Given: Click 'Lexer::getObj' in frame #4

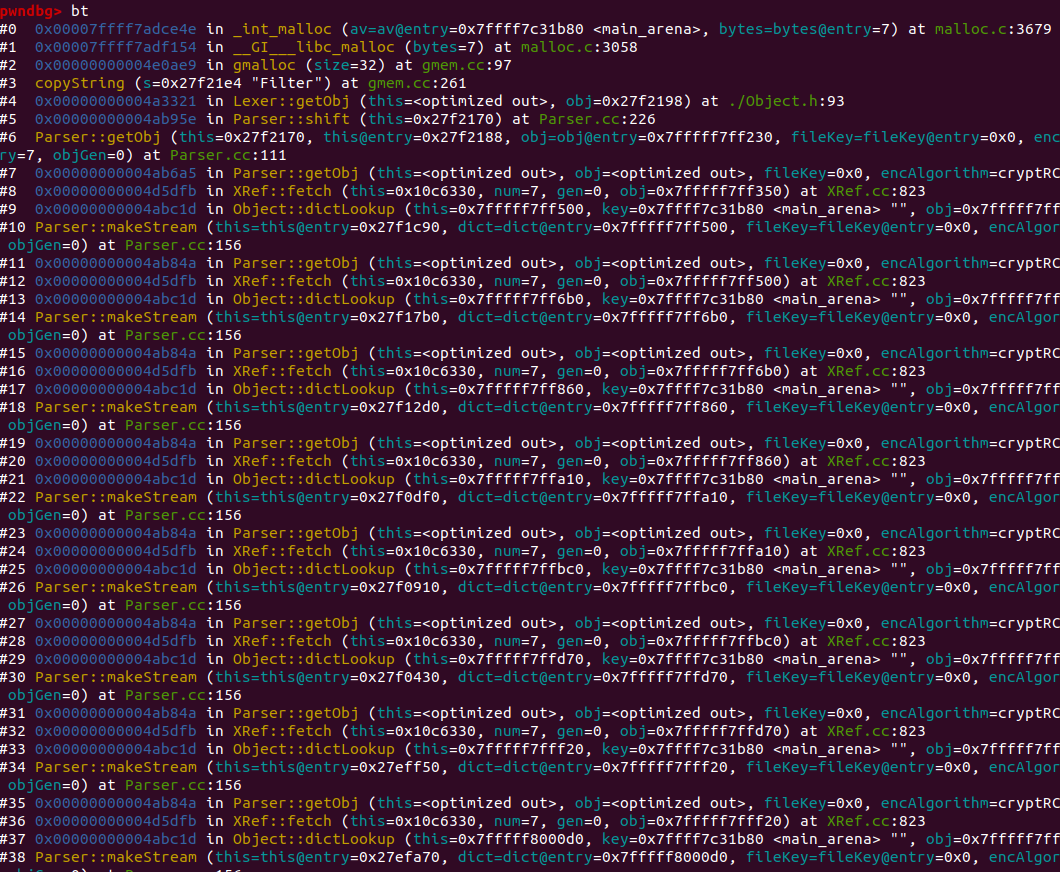Looking at the screenshot, I should click(291, 101).
